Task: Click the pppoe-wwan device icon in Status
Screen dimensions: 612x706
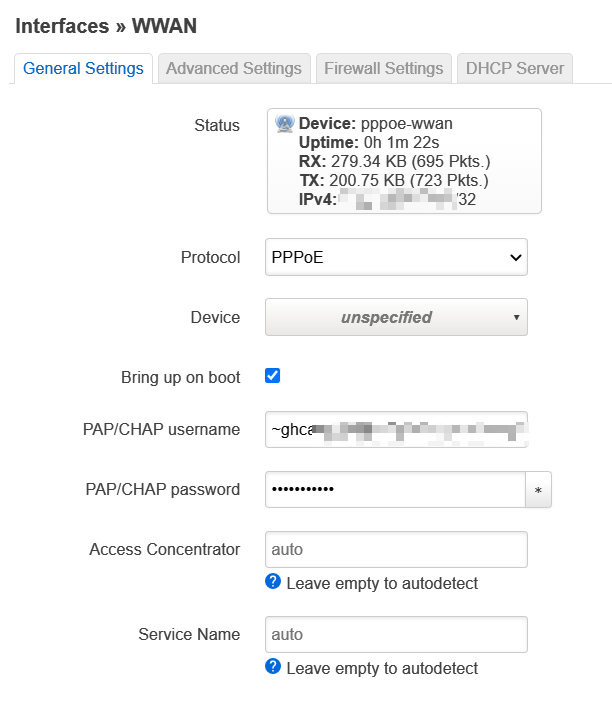Action: 284,124
